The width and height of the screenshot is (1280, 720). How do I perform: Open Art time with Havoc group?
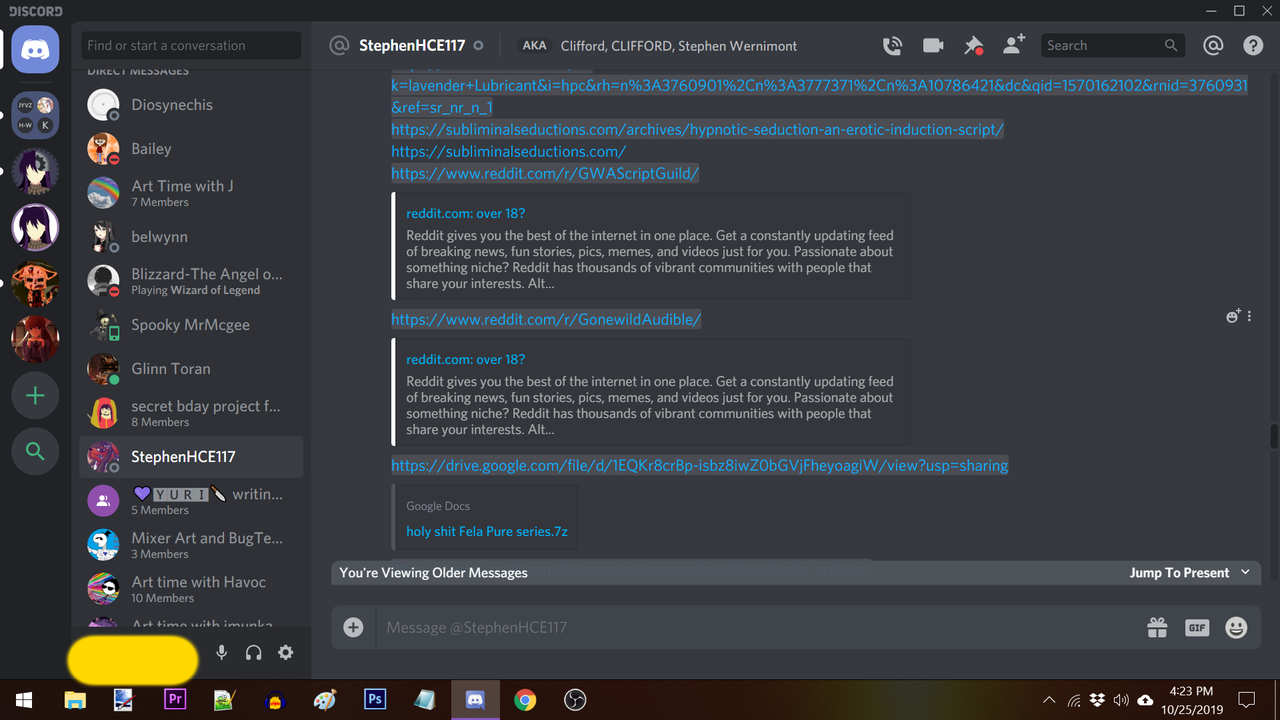191,589
